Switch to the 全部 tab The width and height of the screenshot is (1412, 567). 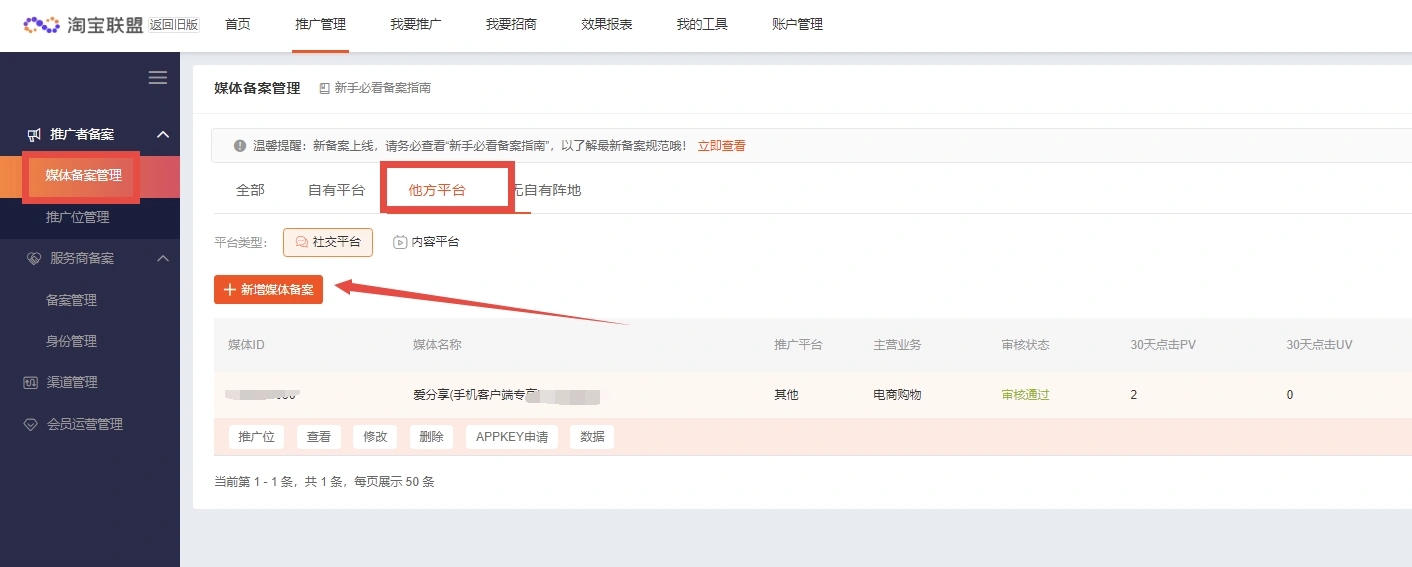[x=250, y=190]
